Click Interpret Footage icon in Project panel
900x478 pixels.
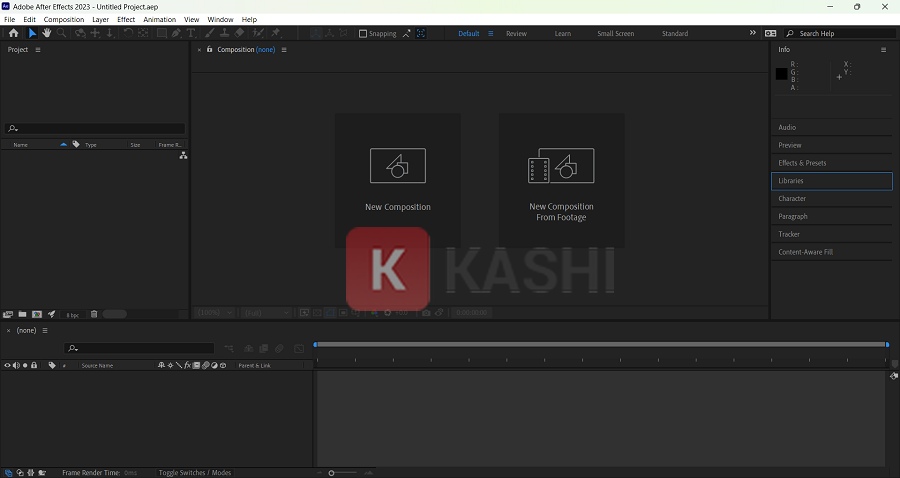click(x=7, y=314)
